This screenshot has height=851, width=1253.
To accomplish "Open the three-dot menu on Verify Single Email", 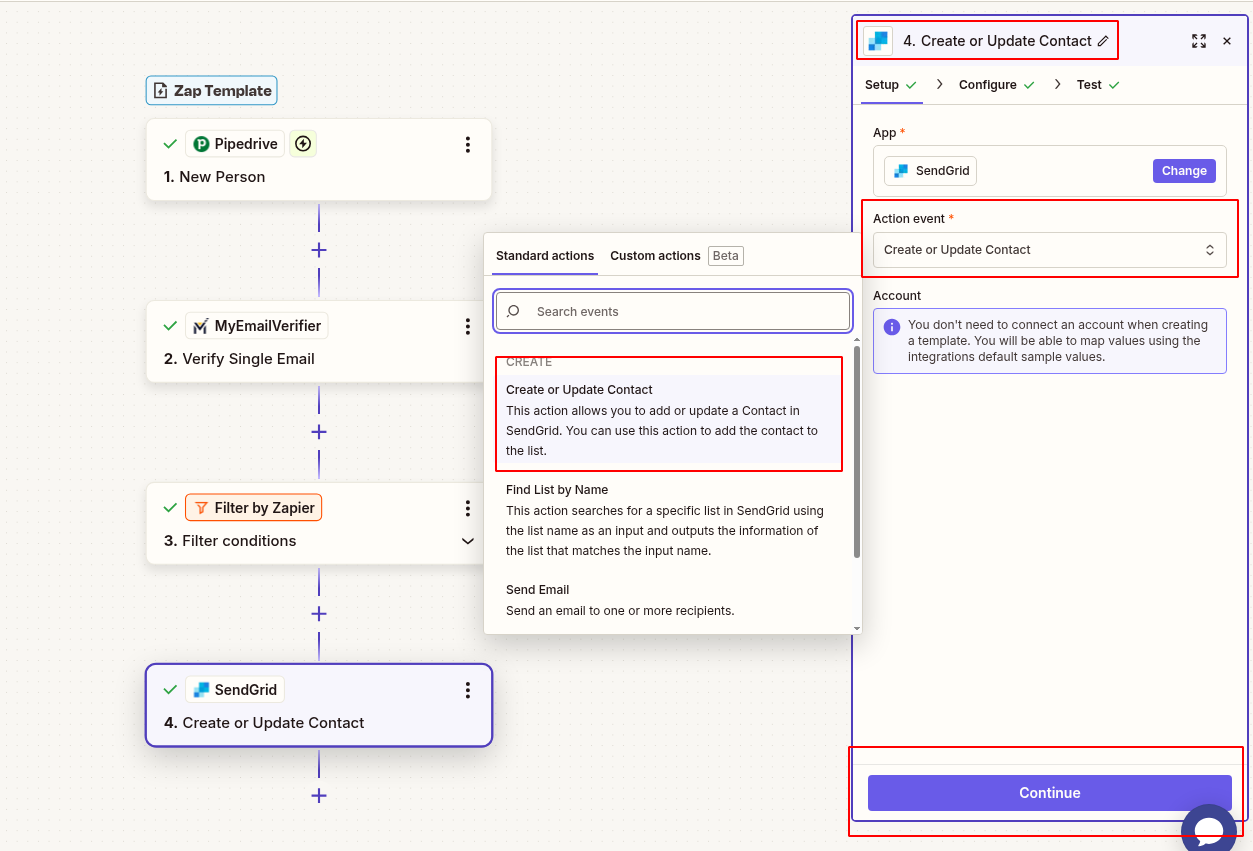I will click(x=467, y=325).
